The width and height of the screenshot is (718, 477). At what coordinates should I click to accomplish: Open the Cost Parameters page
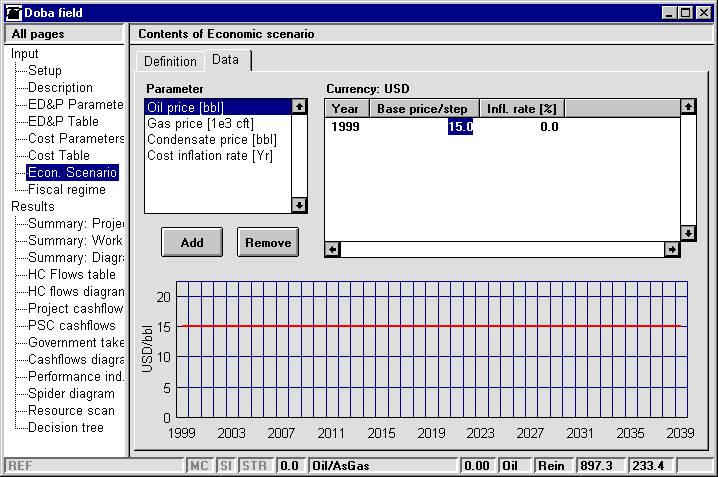pos(76,138)
